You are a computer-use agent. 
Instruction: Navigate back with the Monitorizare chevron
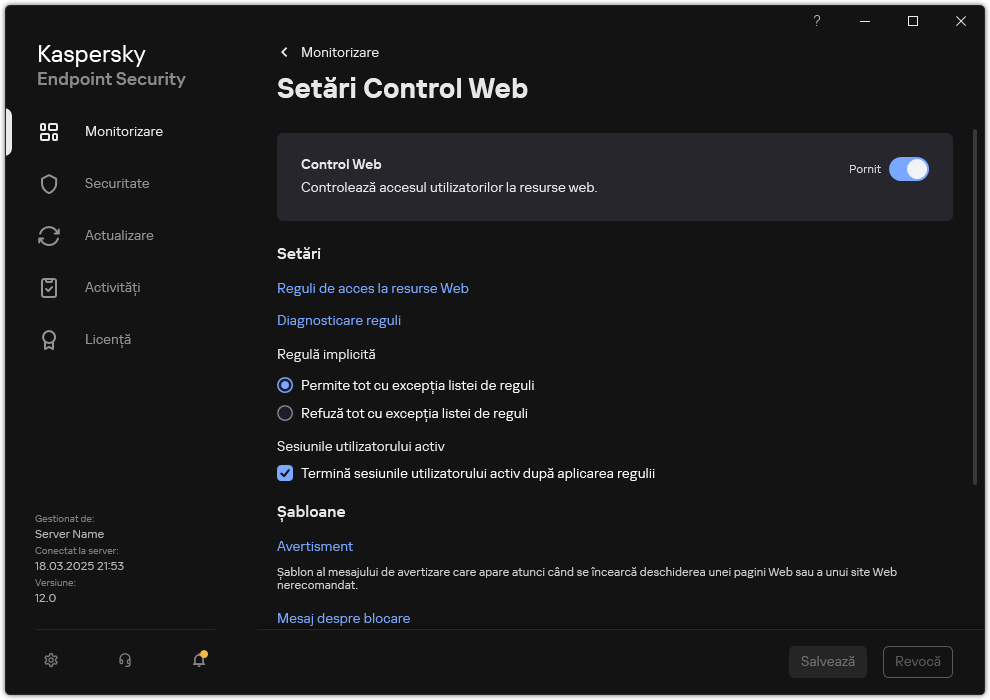(x=284, y=52)
